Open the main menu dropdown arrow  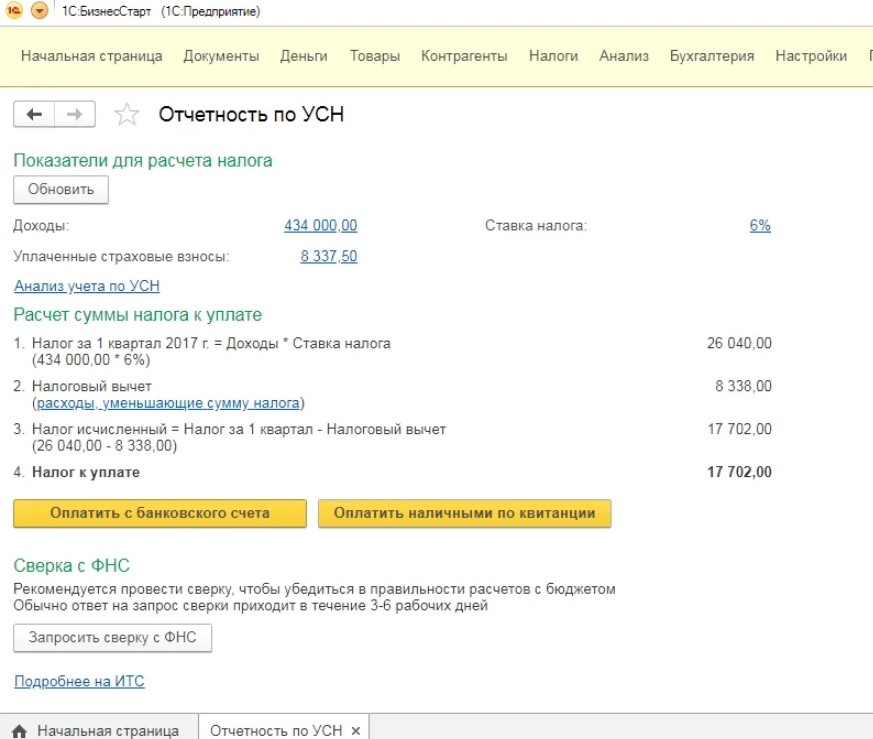pos(40,11)
